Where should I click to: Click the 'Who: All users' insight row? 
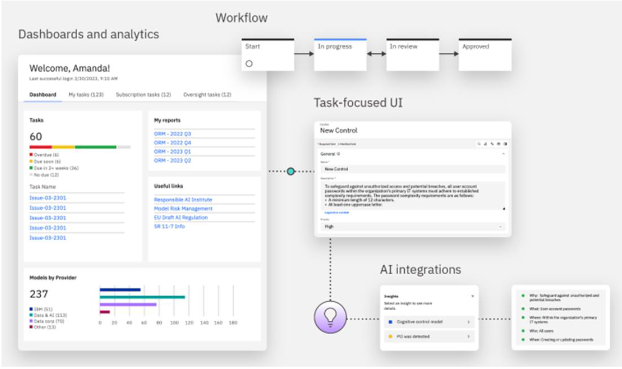pyautogui.click(x=538, y=331)
